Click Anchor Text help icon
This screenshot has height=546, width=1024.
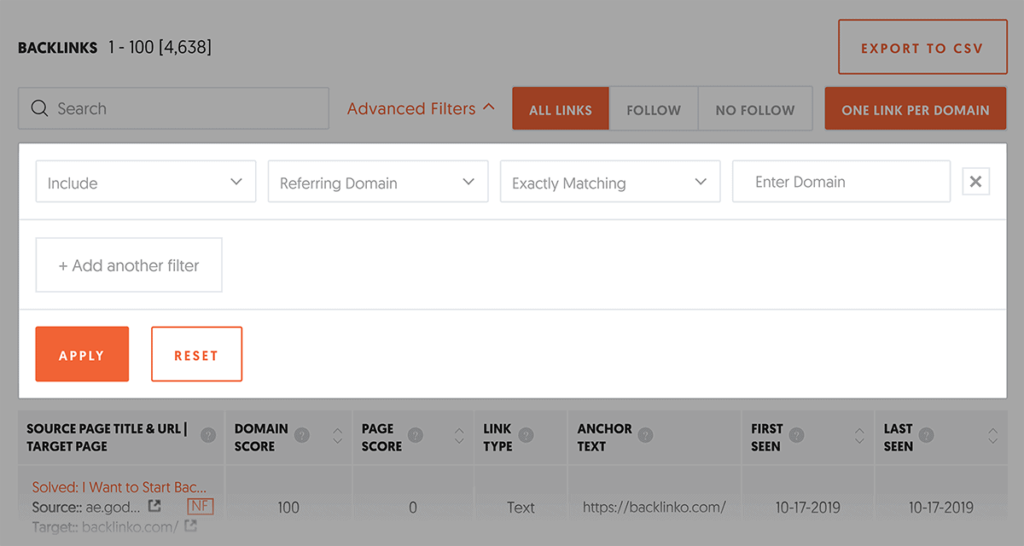click(x=645, y=436)
